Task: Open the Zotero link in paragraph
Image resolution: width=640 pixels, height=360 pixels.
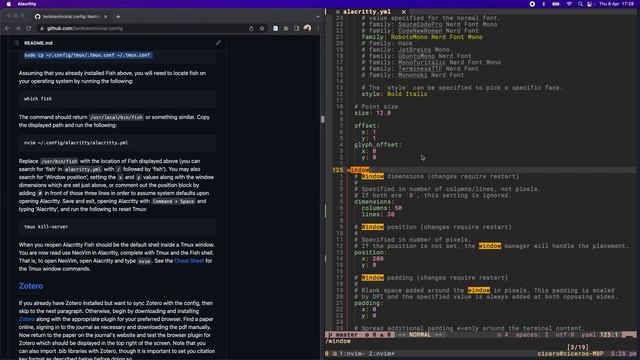Action: point(27,319)
